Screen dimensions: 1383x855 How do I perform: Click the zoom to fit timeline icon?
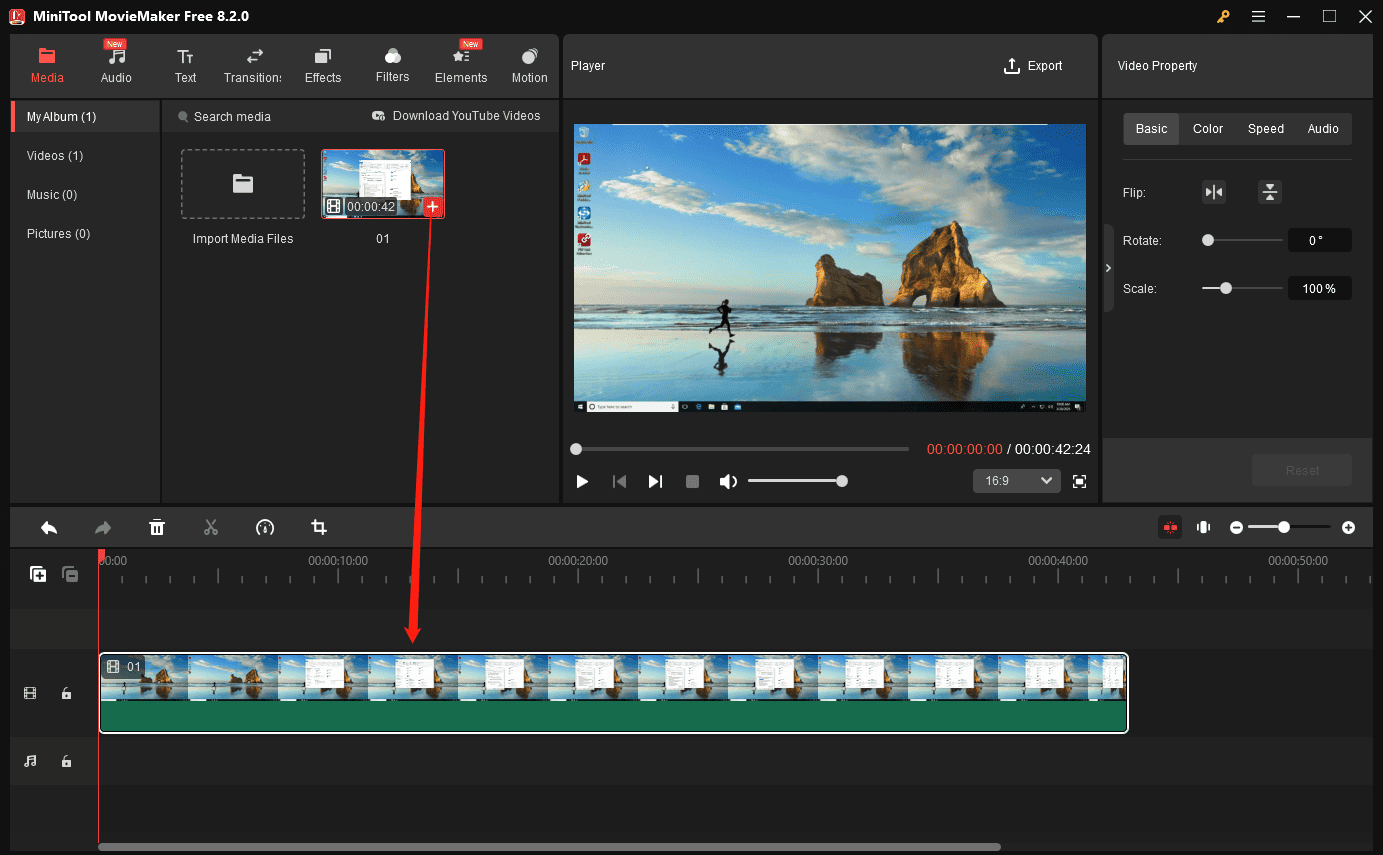1204,527
